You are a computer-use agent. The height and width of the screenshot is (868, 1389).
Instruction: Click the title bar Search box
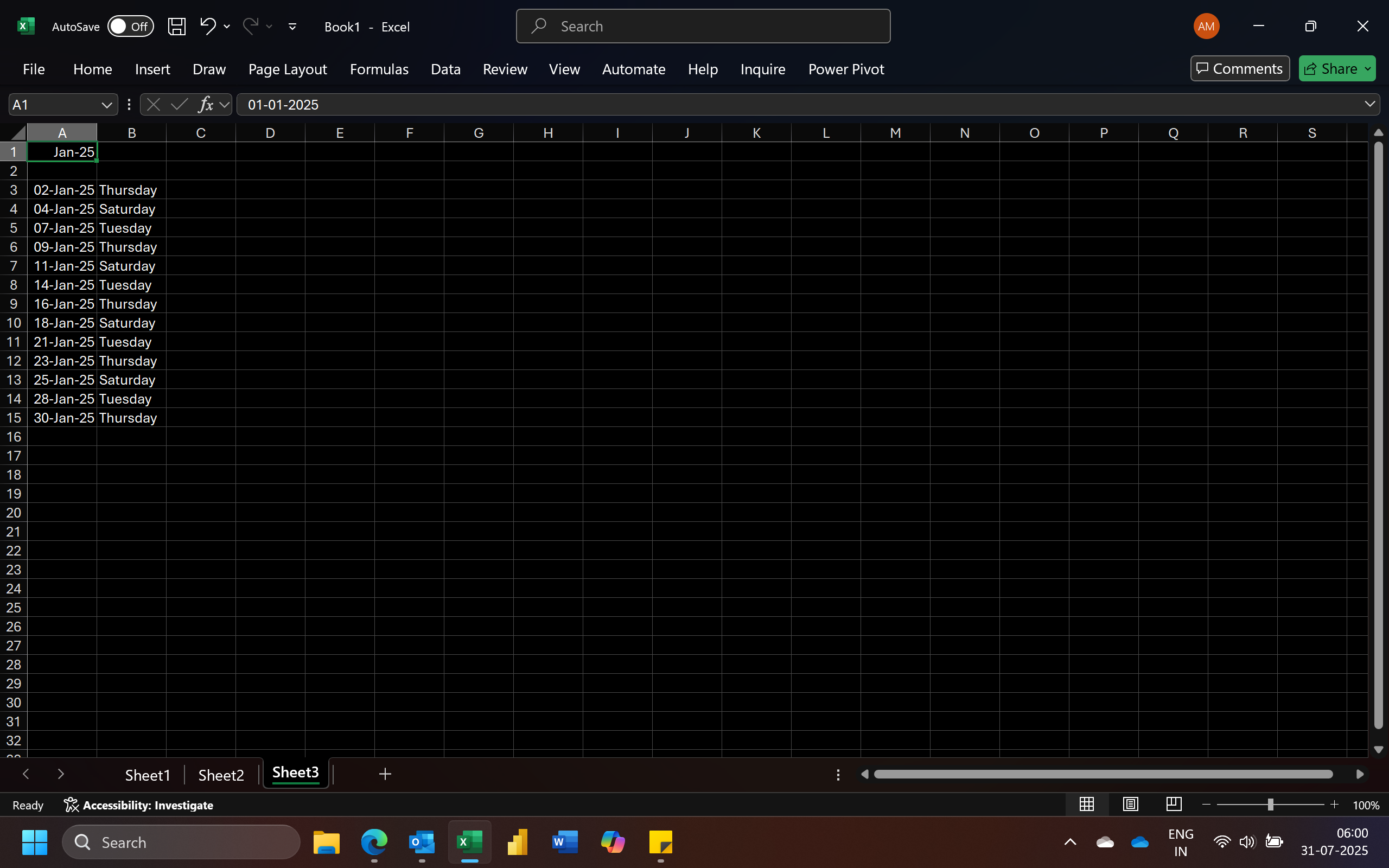coord(703,27)
